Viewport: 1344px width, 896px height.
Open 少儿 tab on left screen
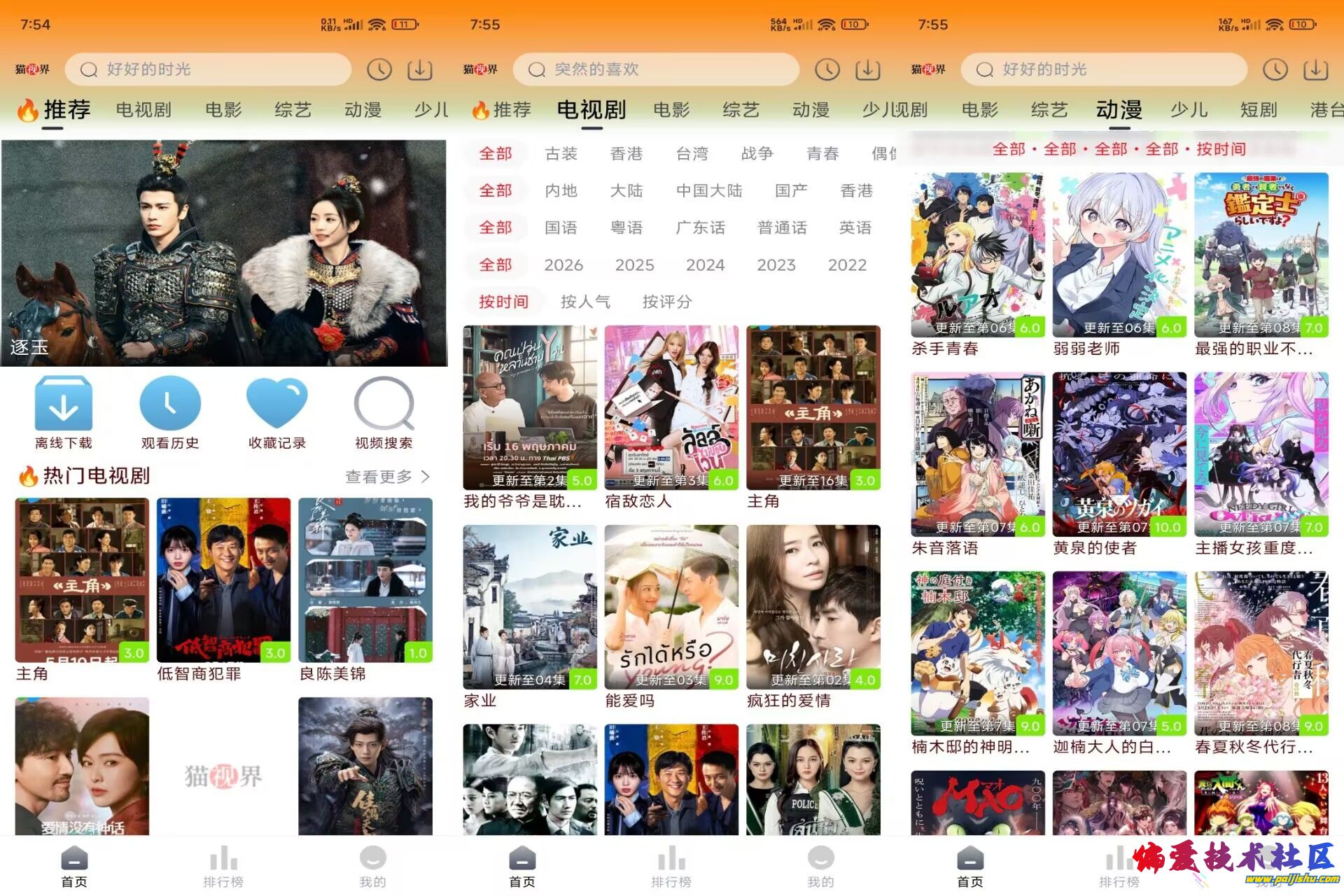pyautogui.click(x=431, y=110)
